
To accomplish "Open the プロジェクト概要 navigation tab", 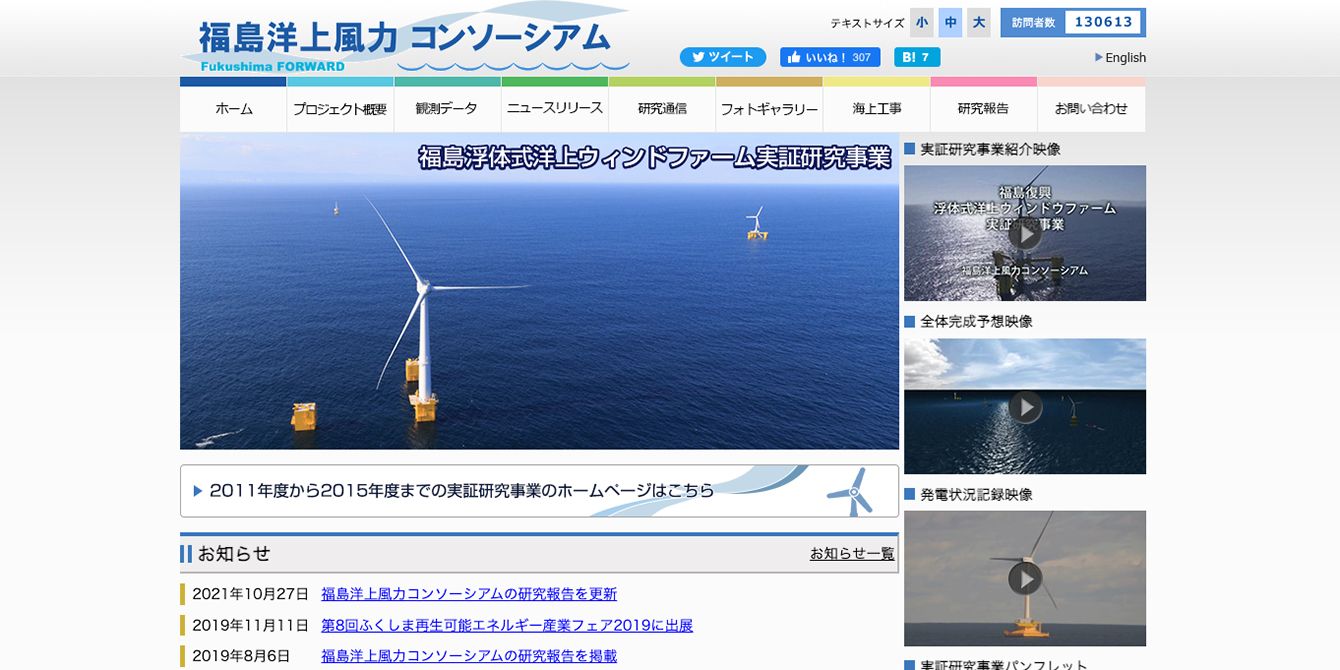I will [x=340, y=109].
